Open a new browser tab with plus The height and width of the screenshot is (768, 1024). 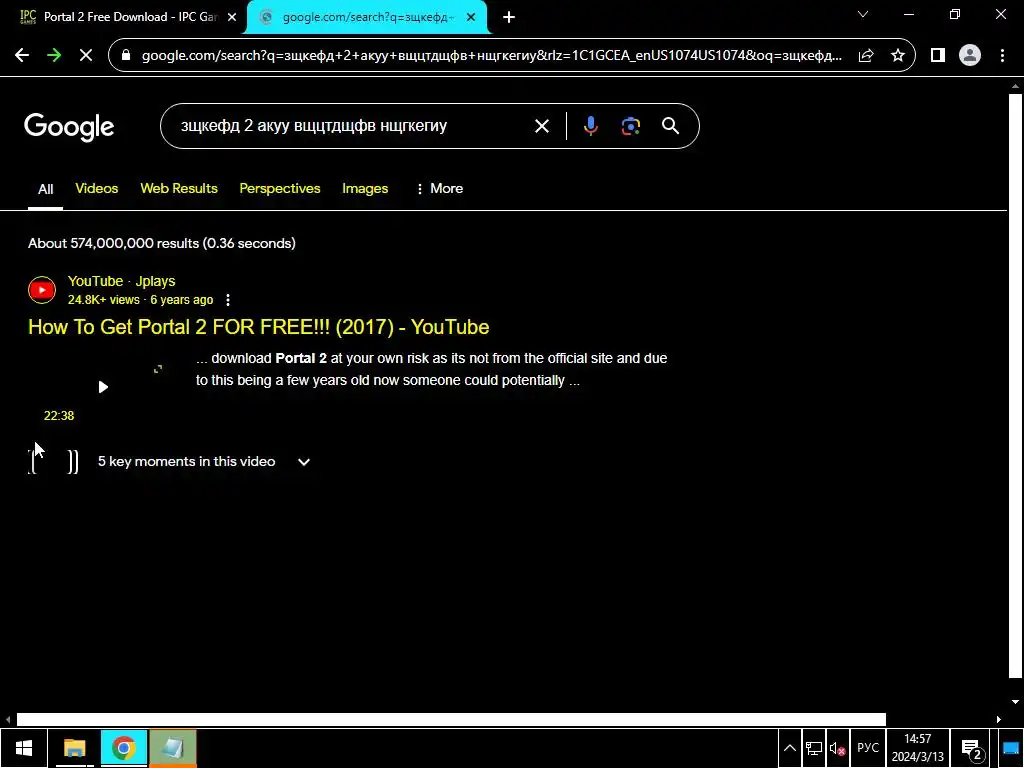click(509, 17)
